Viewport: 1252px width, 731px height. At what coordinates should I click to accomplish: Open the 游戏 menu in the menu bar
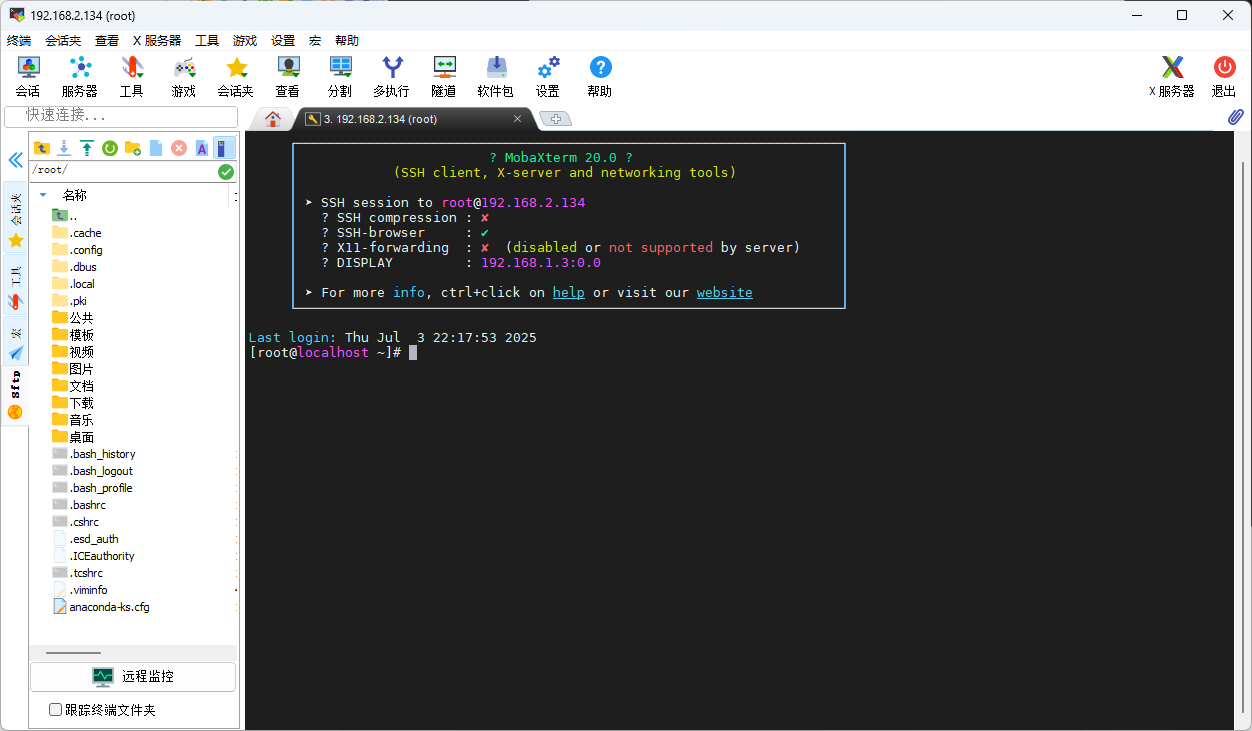(x=245, y=41)
